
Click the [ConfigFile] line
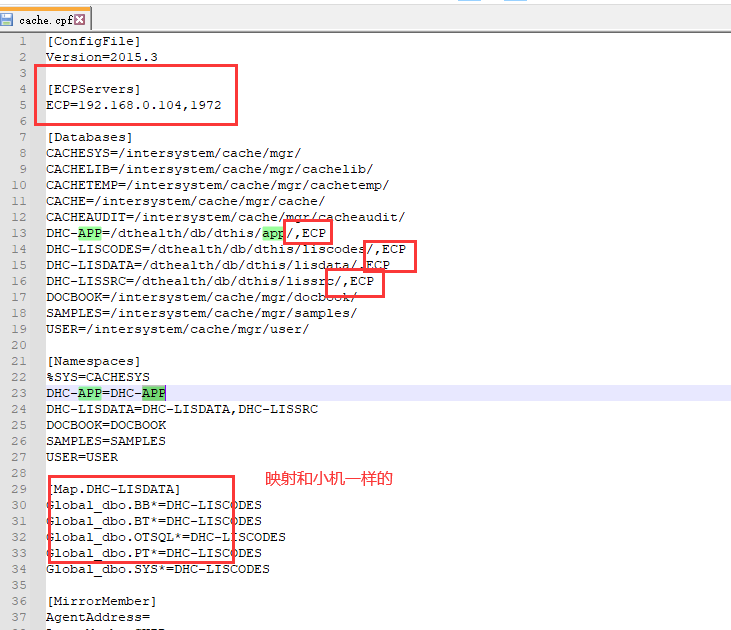pyautogui.click(x=93, y=41)
